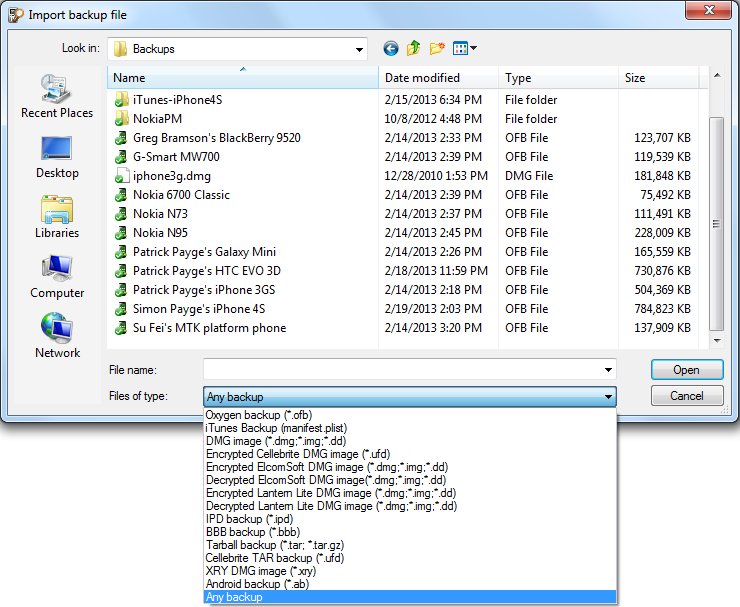The width and height of the screenshot is (740, 607).
Task: Click the DMG File type cell
Action: point(529,176)
